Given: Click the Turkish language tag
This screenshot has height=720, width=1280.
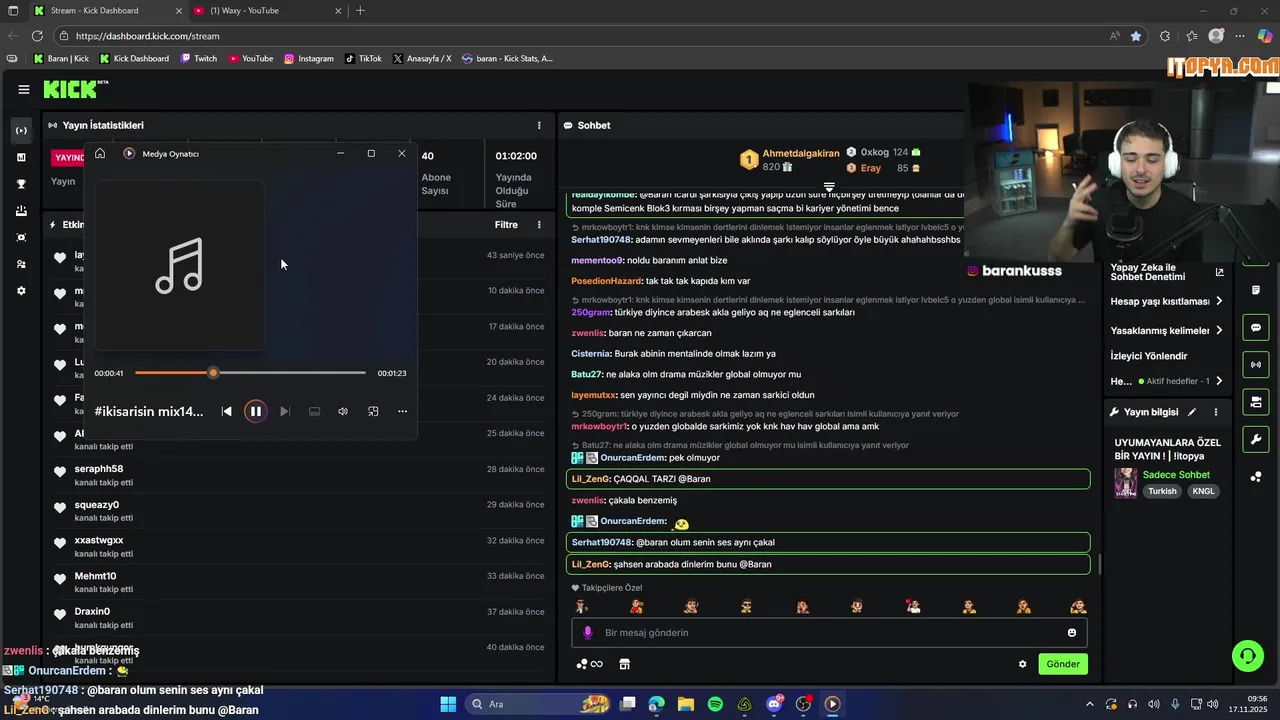Looking at the screenshot, I should tap(1162, 492).
